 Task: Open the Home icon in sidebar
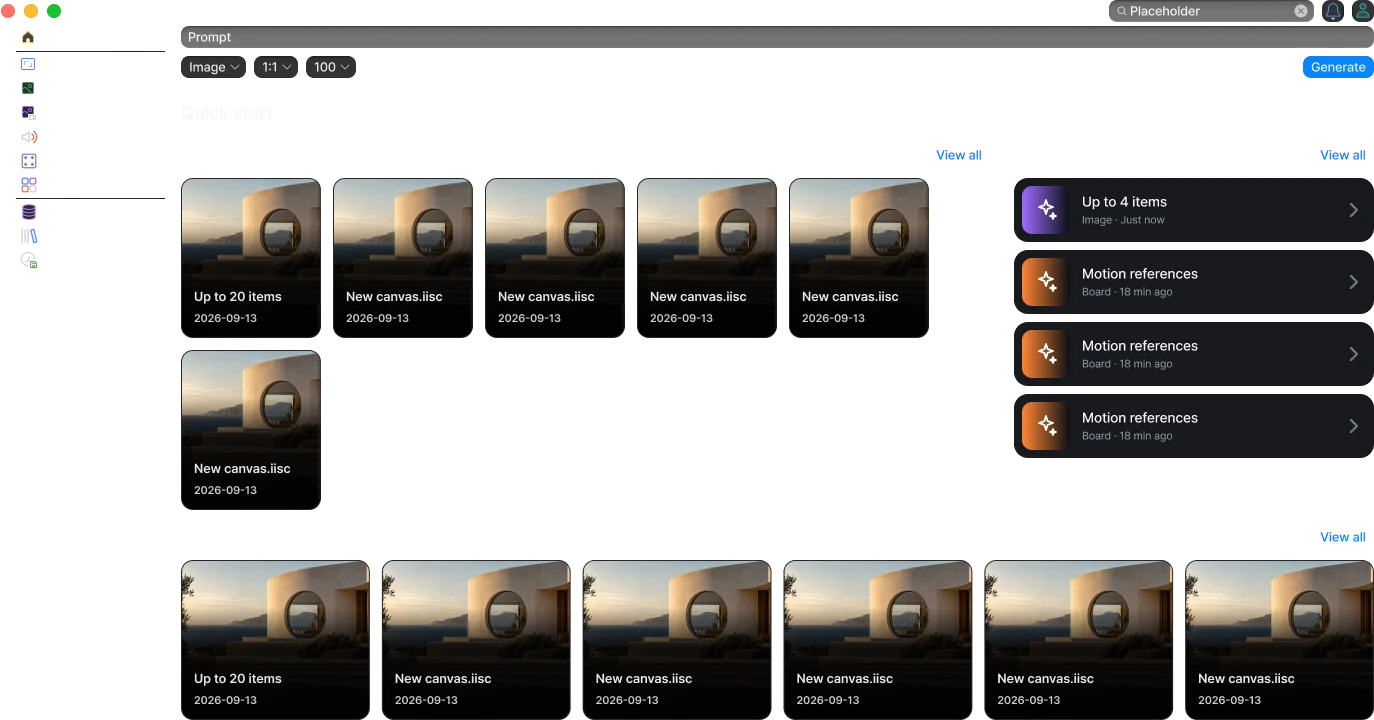(28, 37)
